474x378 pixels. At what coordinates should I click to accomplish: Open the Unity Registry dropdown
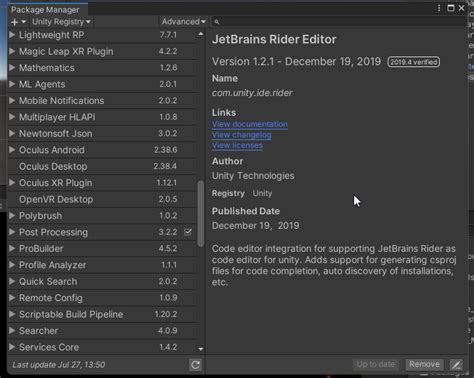[x=61, y=22]
